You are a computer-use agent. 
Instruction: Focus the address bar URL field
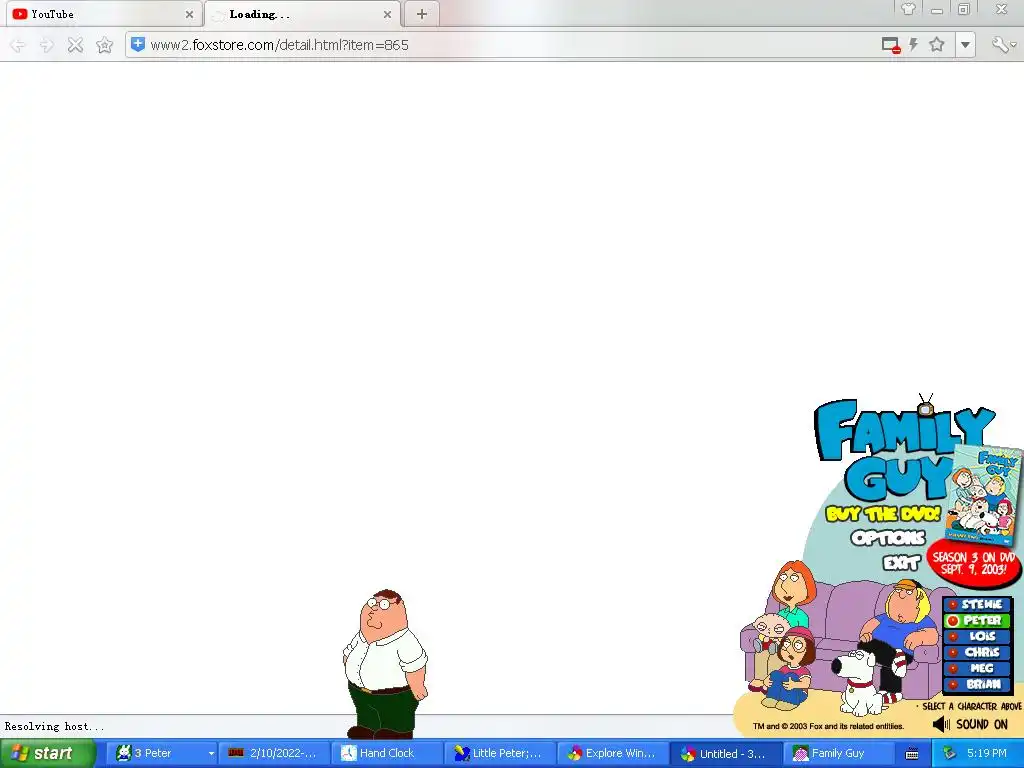click(x=509, y=45)
